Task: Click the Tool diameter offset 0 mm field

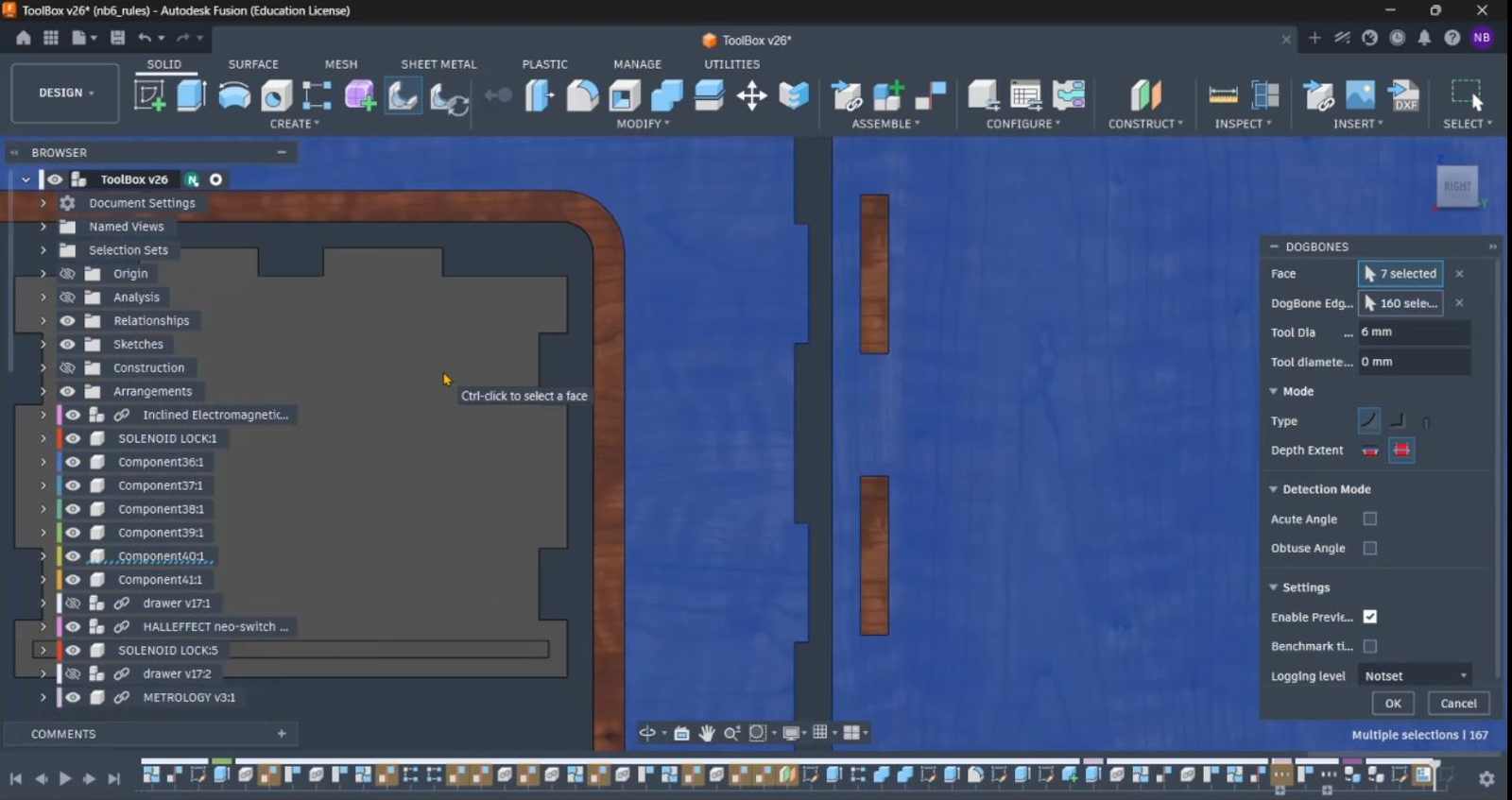Action: pyautogui.click(x=1415, y=362)
